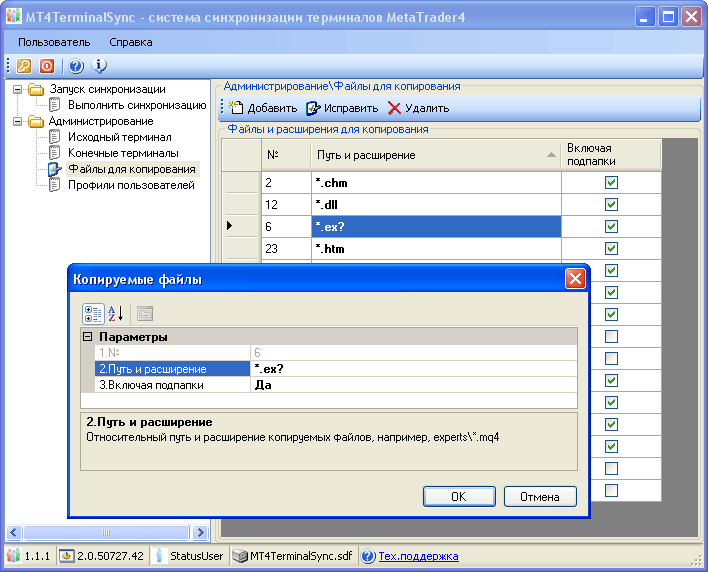Screen dimensions: 708x572
Task: Click the Удалить toolbar label
Action: click(427, 108)
